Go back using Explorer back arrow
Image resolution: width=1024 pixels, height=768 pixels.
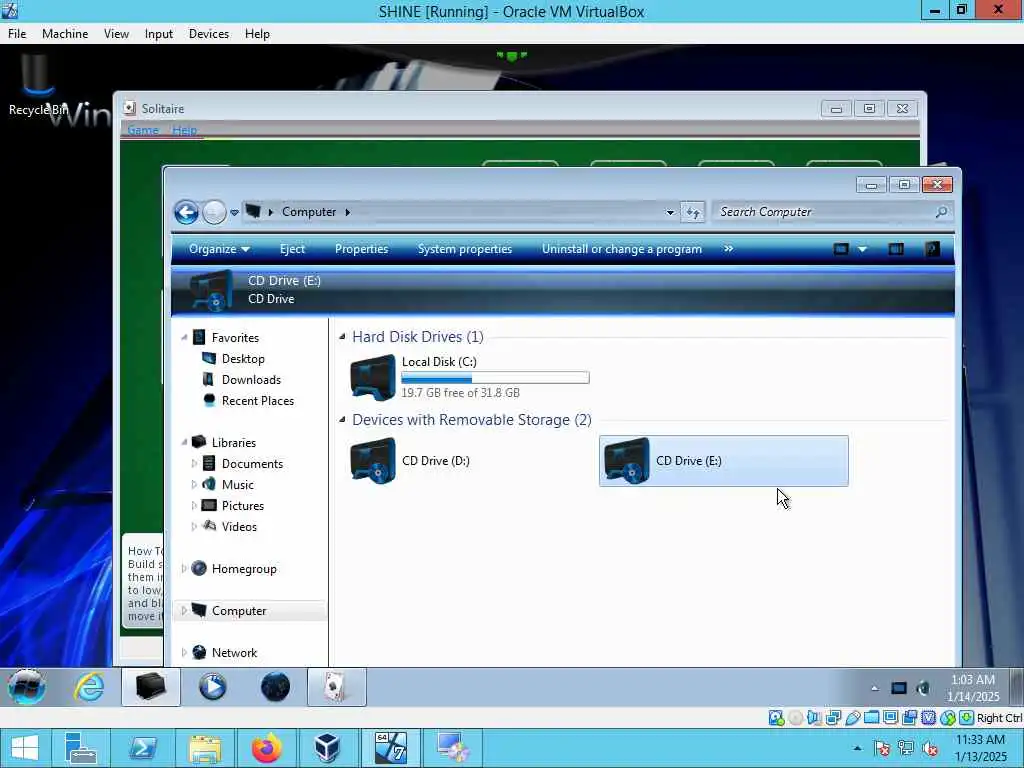coord(186,212)
